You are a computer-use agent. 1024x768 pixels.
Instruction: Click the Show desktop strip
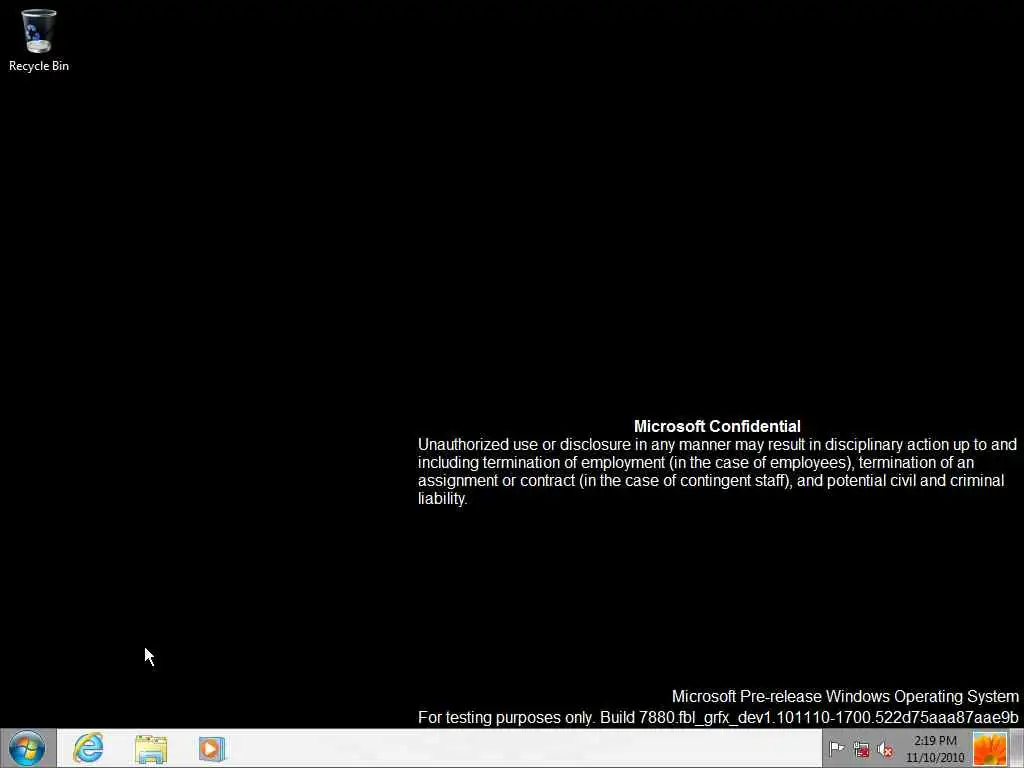pyautogui.click(x=1017, y=748)
